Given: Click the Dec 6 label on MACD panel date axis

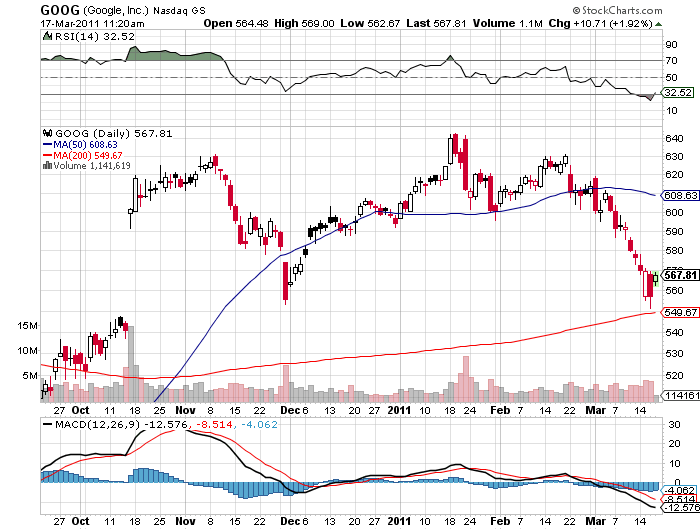Looking at the screenshot, I should click(295, 521).
